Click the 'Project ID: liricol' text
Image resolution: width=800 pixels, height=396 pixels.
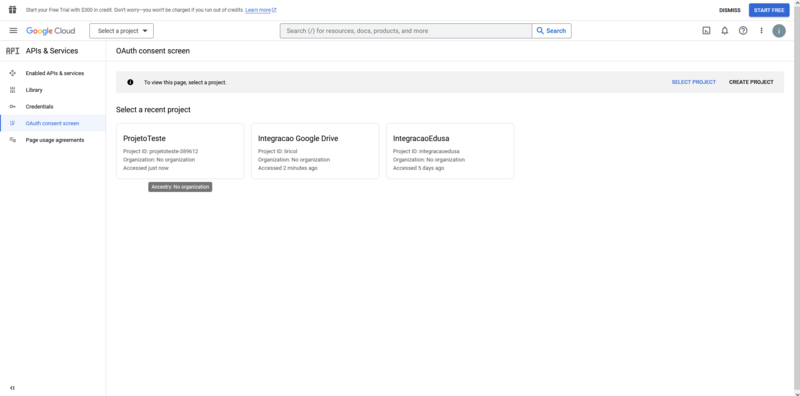278,152
